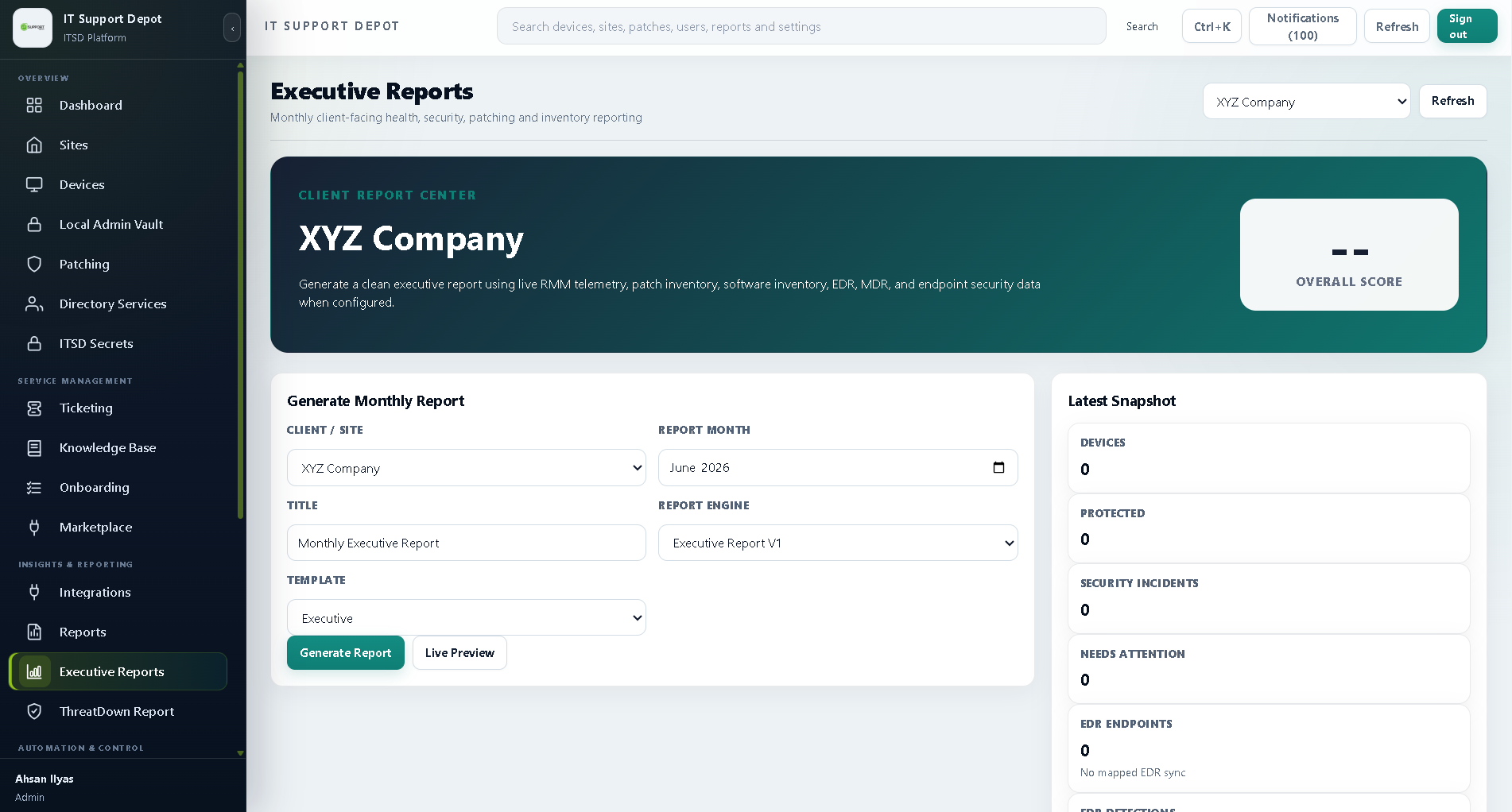
Task: Click the top bar Refresh button
Action: point(1397,26)
